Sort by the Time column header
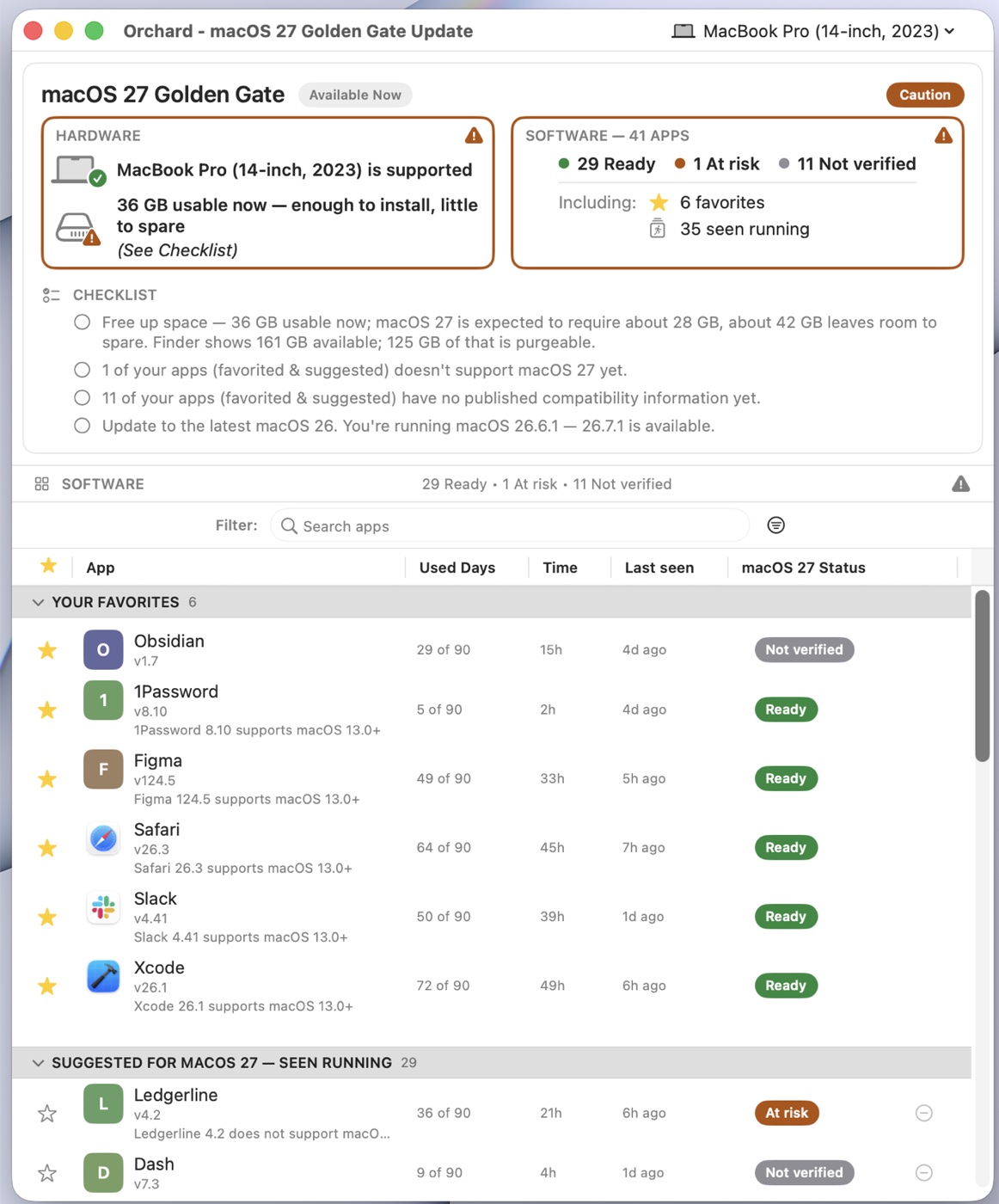 pos(560,568)
